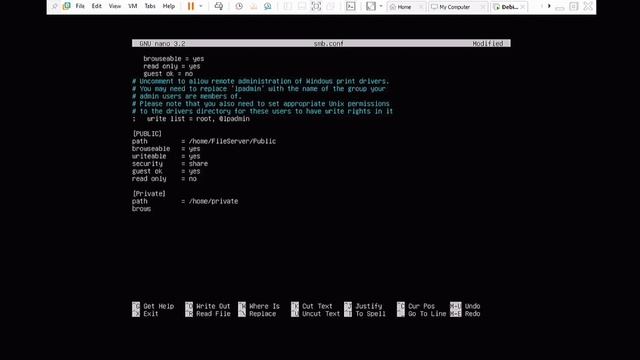The width and height of the screenshot is (640, 360).
Task: Open the Edit menu
Action: [x=97, y=6]
